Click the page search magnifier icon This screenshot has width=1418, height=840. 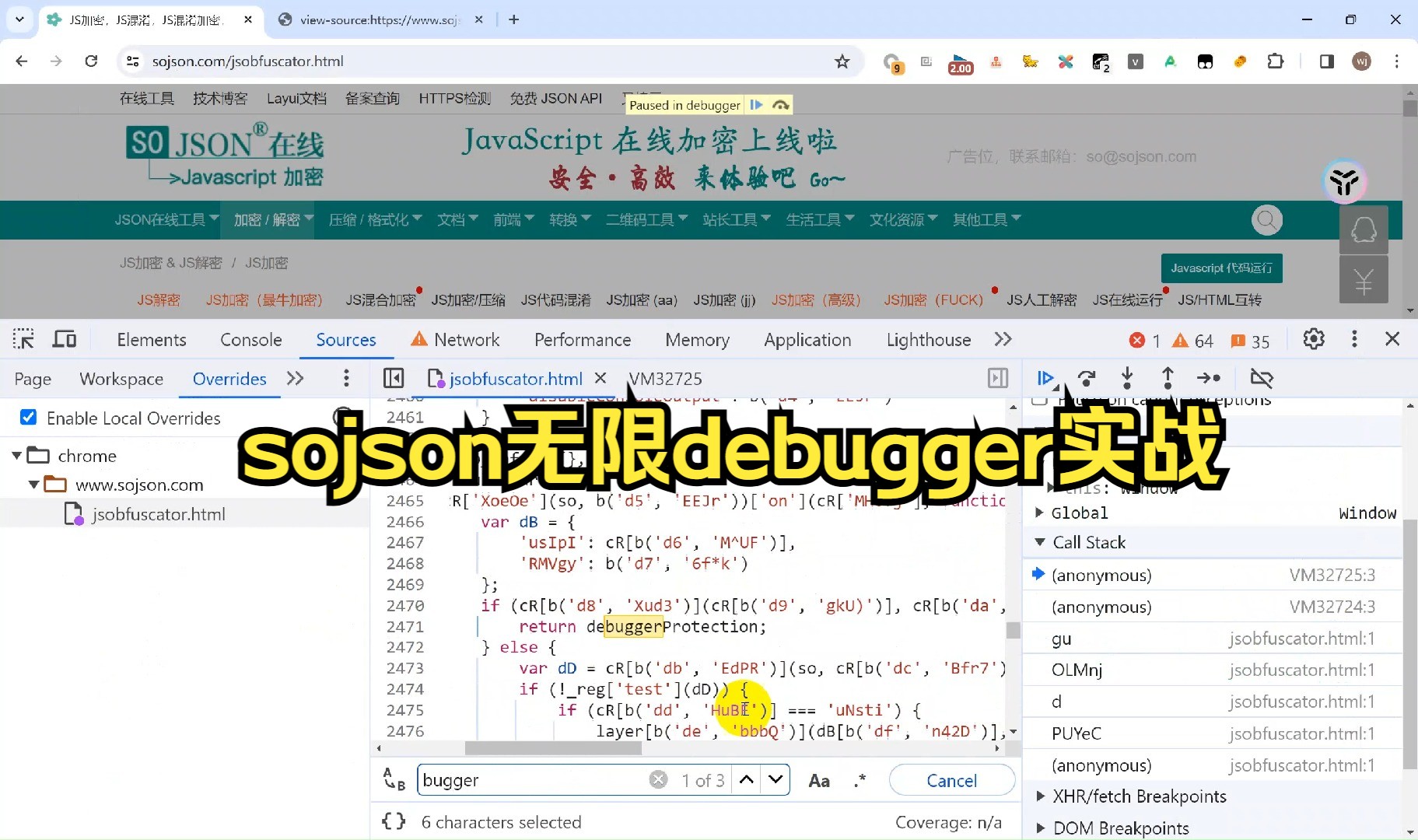tap(1267, 220)
